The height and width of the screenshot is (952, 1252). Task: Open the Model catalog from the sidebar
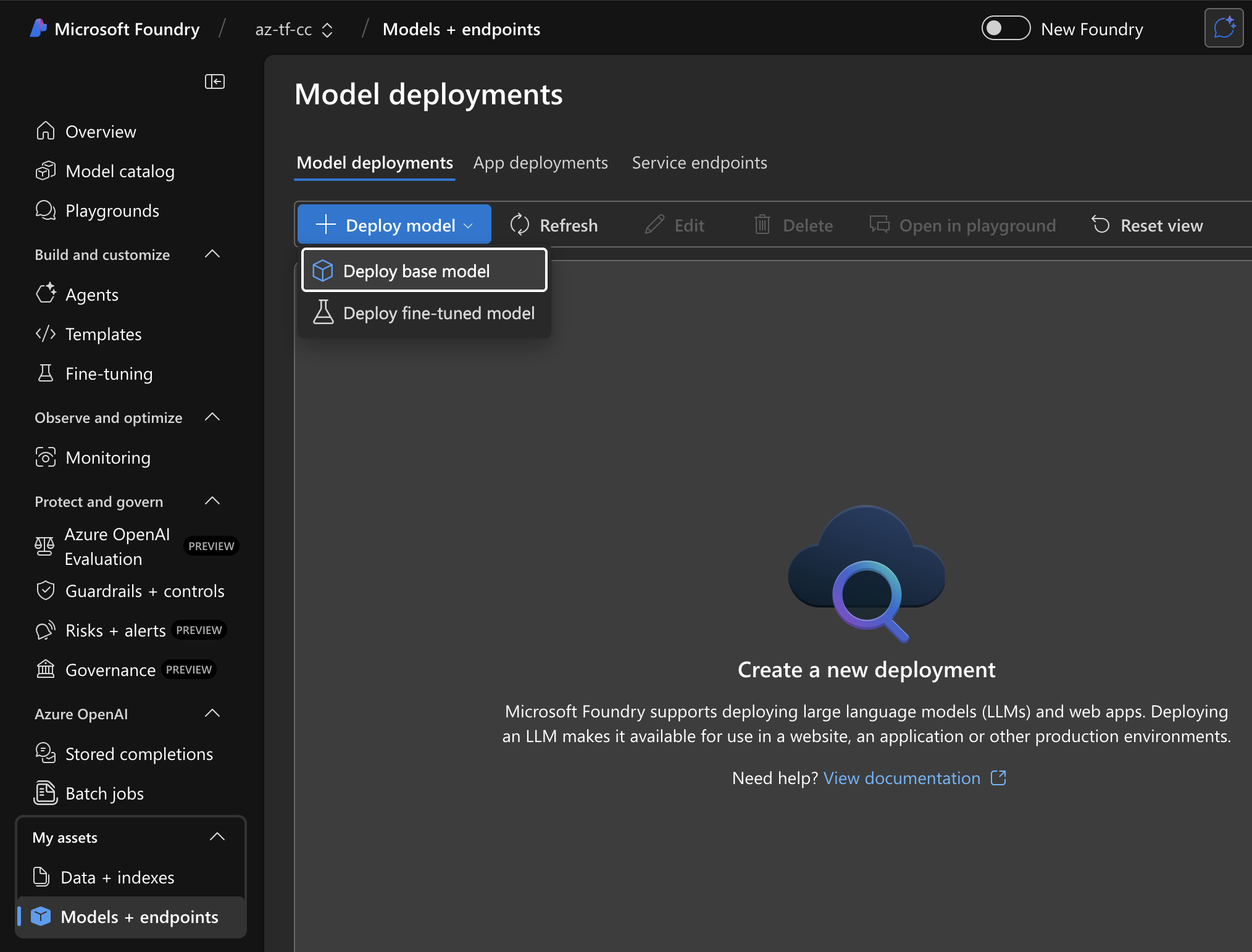[x=120, y=171]
